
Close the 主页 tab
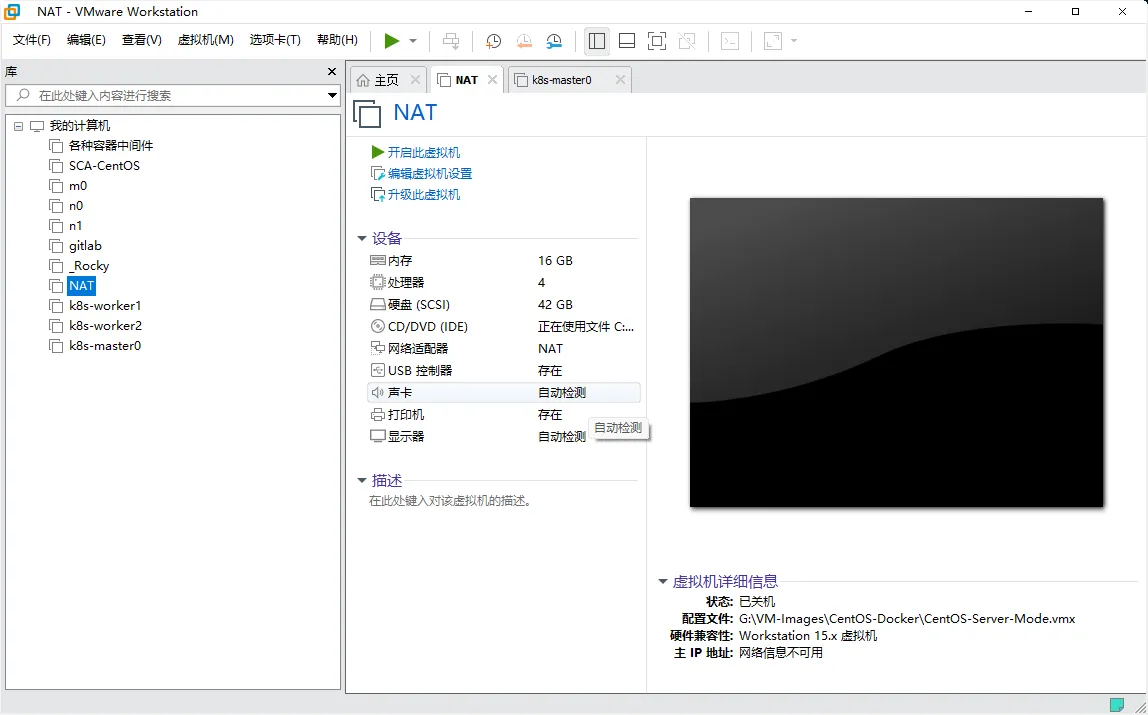coord(415,80)
